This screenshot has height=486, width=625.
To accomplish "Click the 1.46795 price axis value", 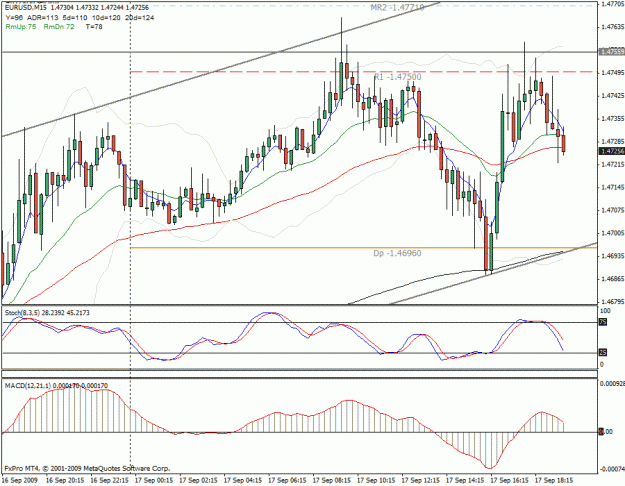I will point(613,301).
